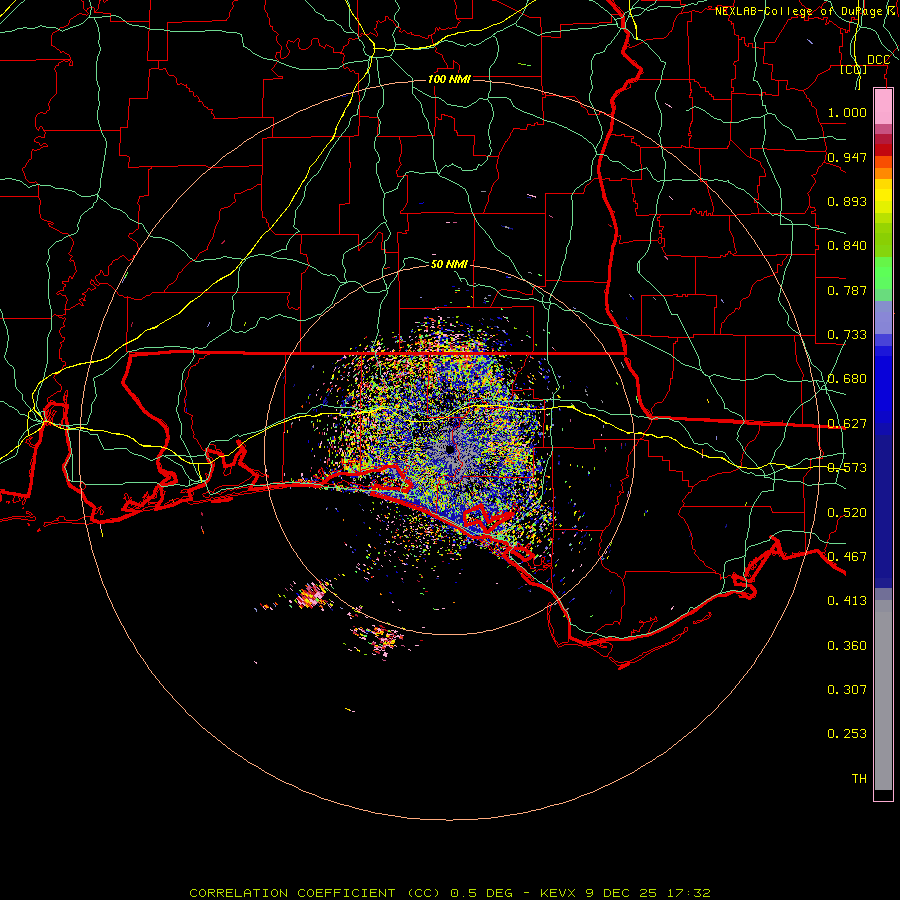Click the TH threshold label on the legend
This screenshot has height=900, width=900.
tap(859, 779)
